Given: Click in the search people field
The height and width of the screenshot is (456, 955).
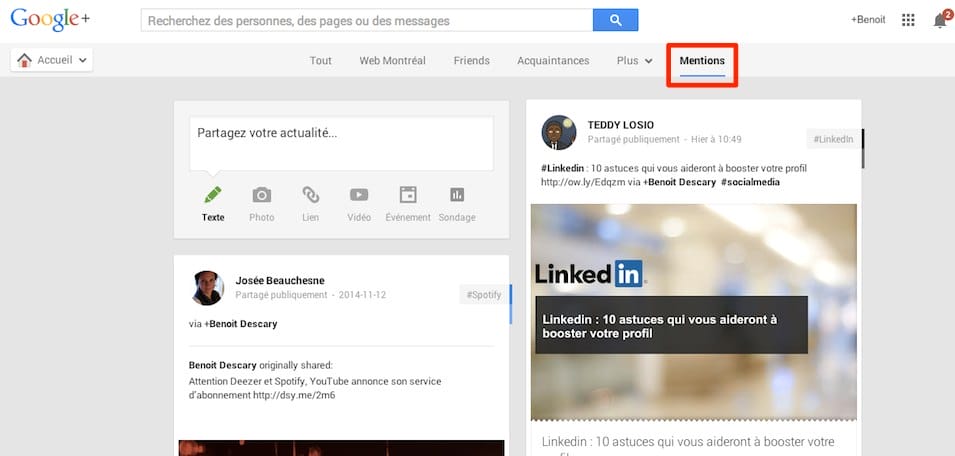Looking at the screenshot, I should [366, 20].
